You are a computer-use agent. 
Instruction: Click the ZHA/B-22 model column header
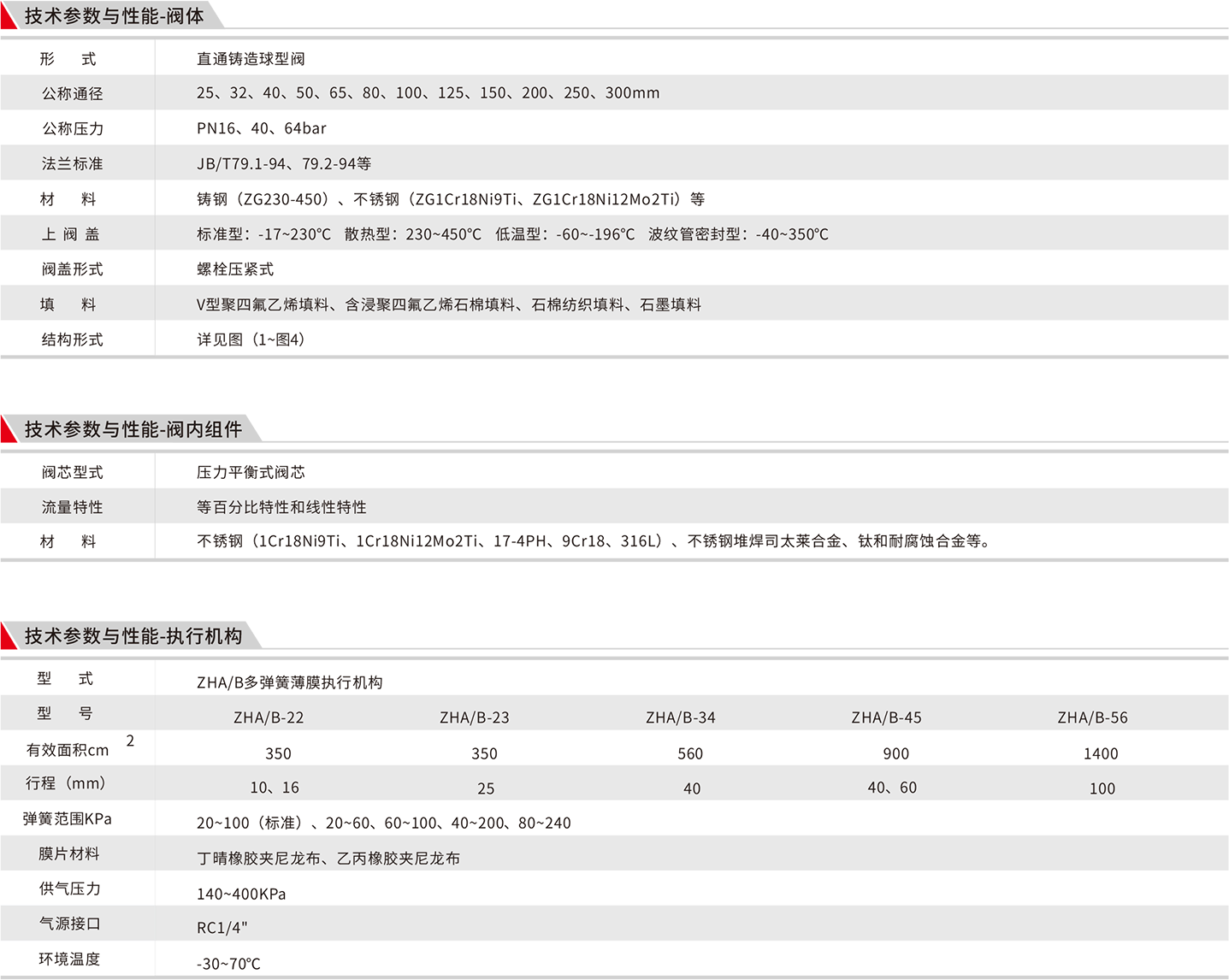point(269,717)
